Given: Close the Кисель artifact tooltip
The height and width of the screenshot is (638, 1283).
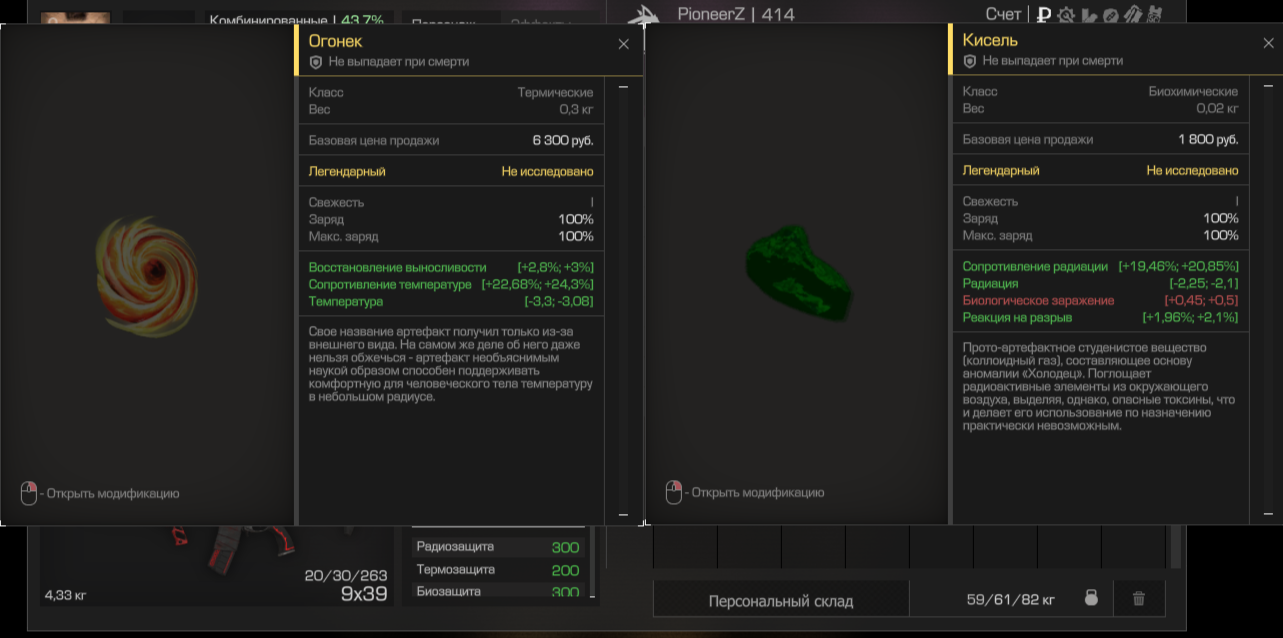Looking at the screenshot, I should pyautogui.click(x=1269, y=43).
